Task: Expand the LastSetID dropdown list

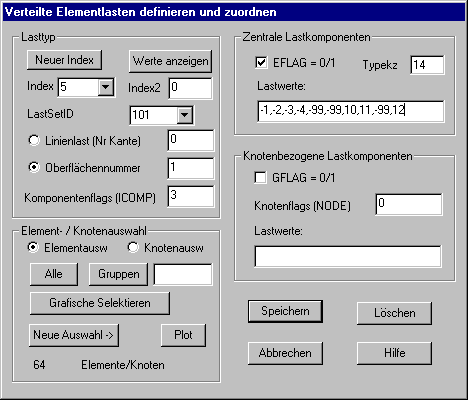Action: pos(184,115)
